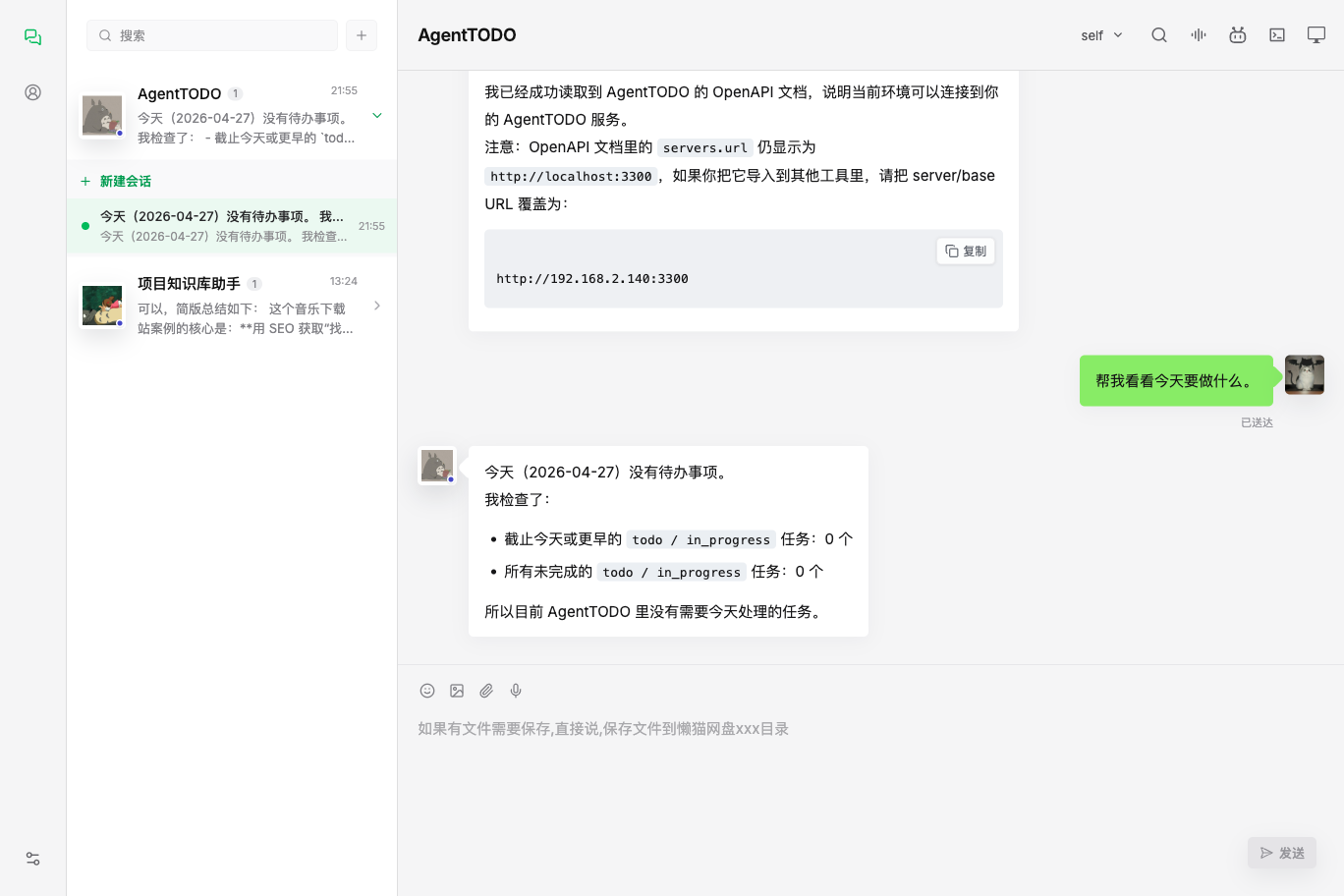Insert an image via picture icon
The height and width of the screenshot is (896, 1344).
[x=457, y=691]
